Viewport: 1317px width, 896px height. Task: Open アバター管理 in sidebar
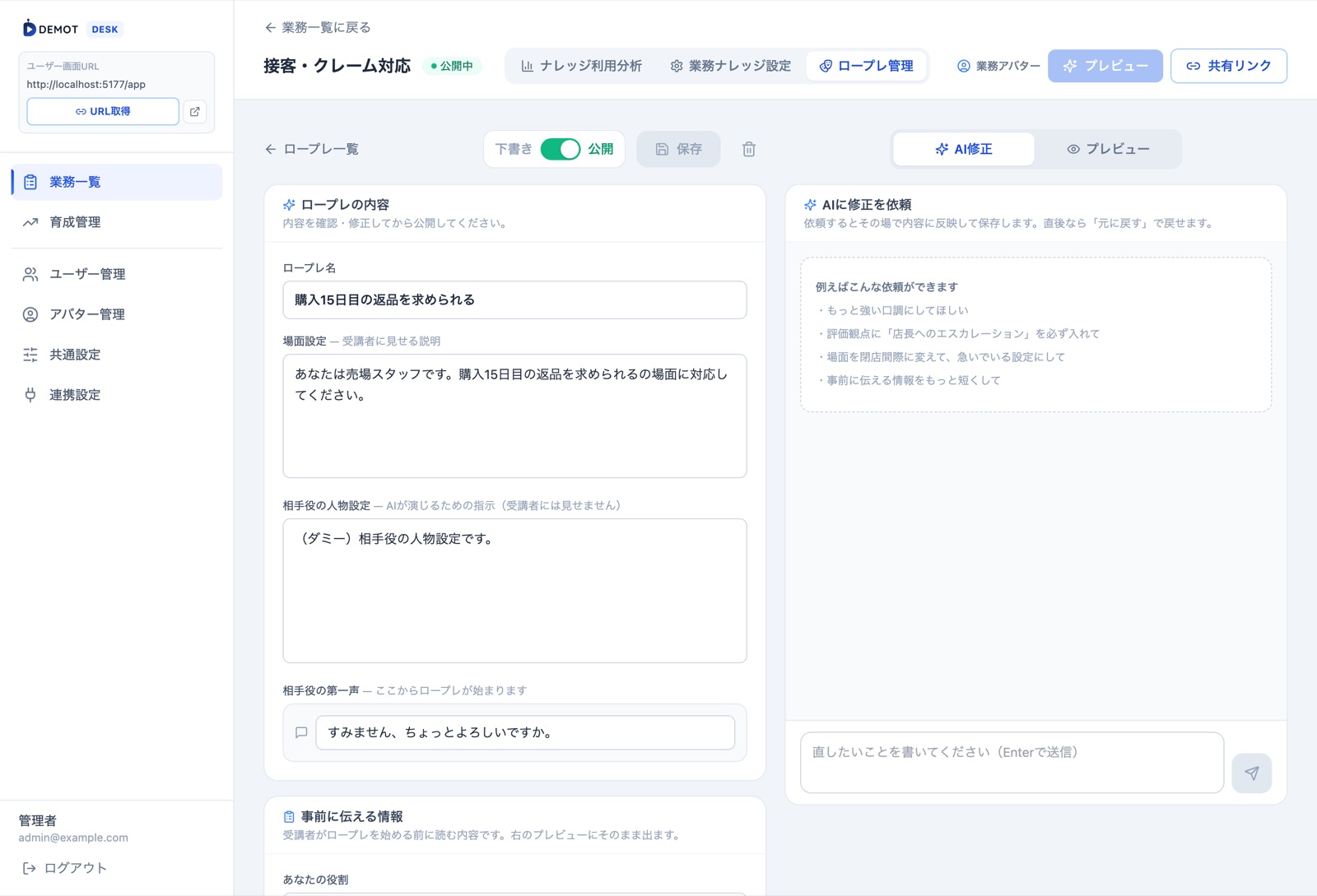117,314
